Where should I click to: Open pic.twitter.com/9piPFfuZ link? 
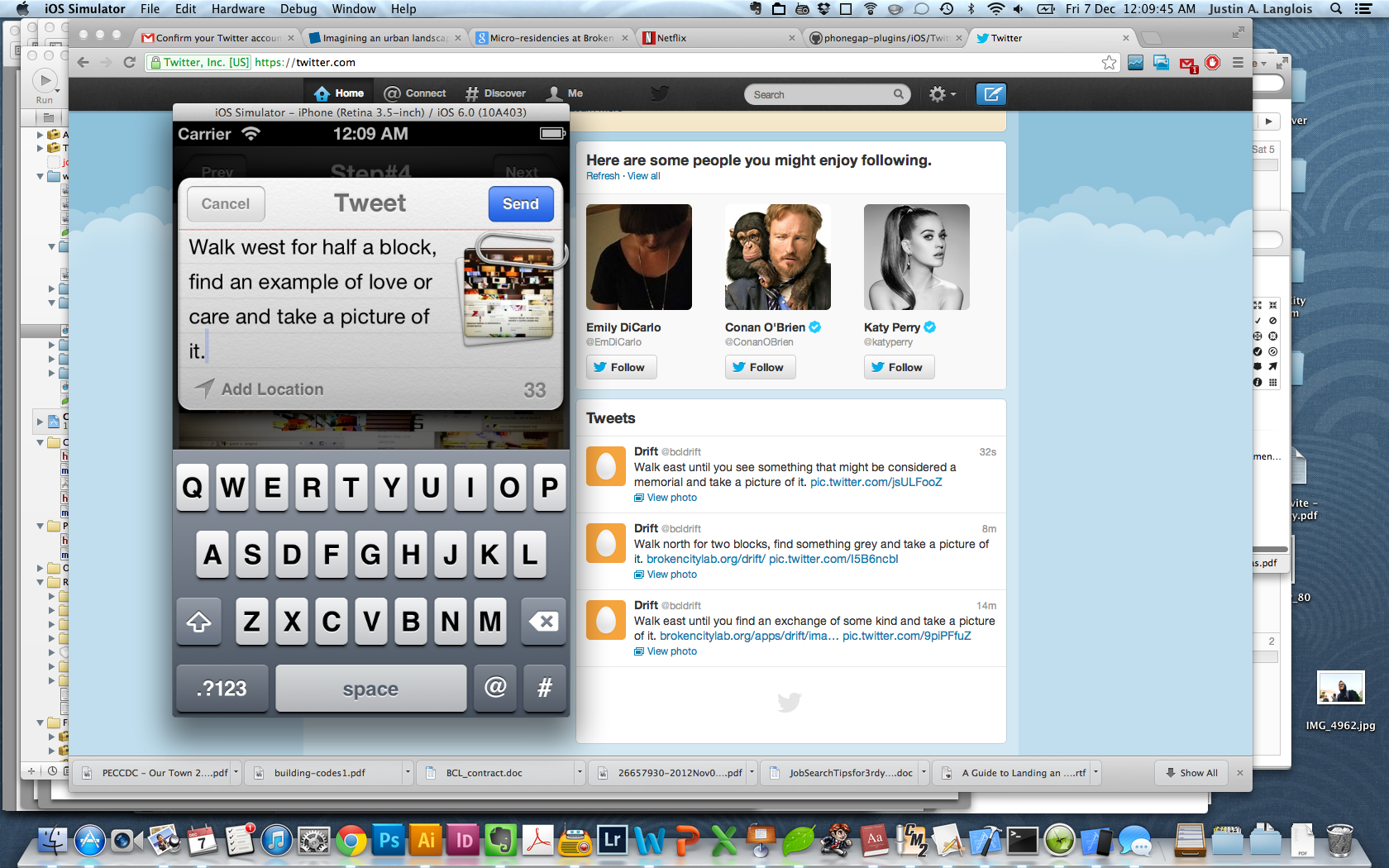pos(906,636)
